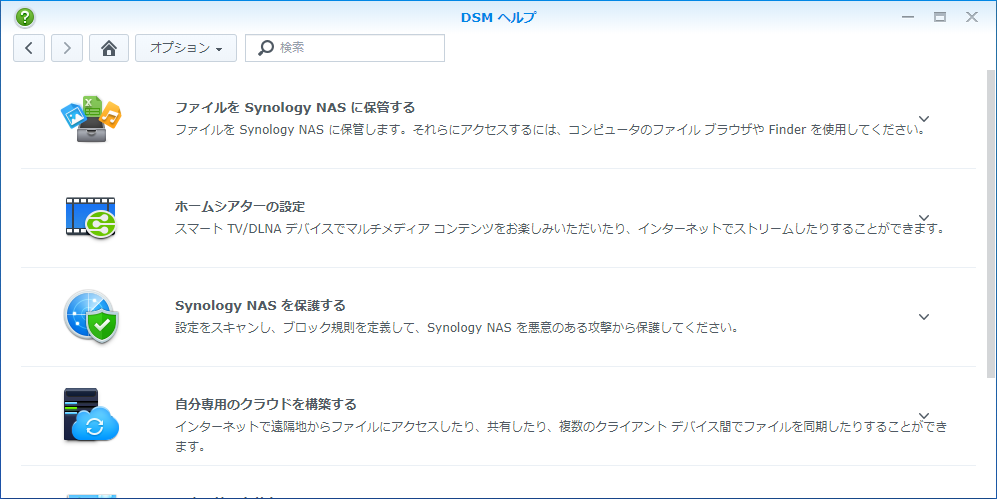Viewport: 997px width, 499px height.
Task: Click the home theater film icon
Action: pyautogui.click(x=91, y=217)
